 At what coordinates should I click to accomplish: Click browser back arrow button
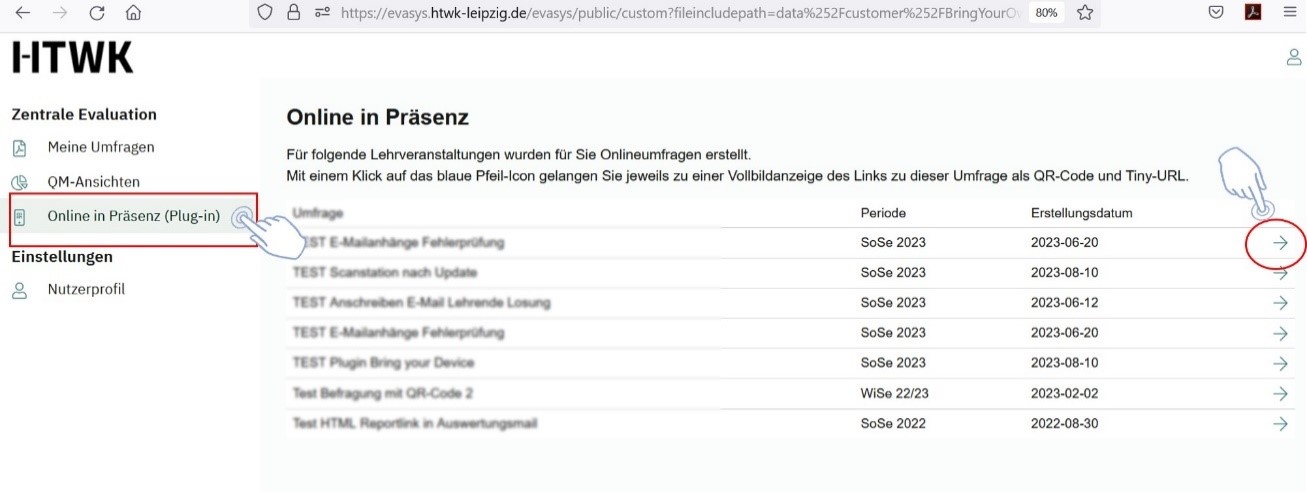(x=23, y=13)
